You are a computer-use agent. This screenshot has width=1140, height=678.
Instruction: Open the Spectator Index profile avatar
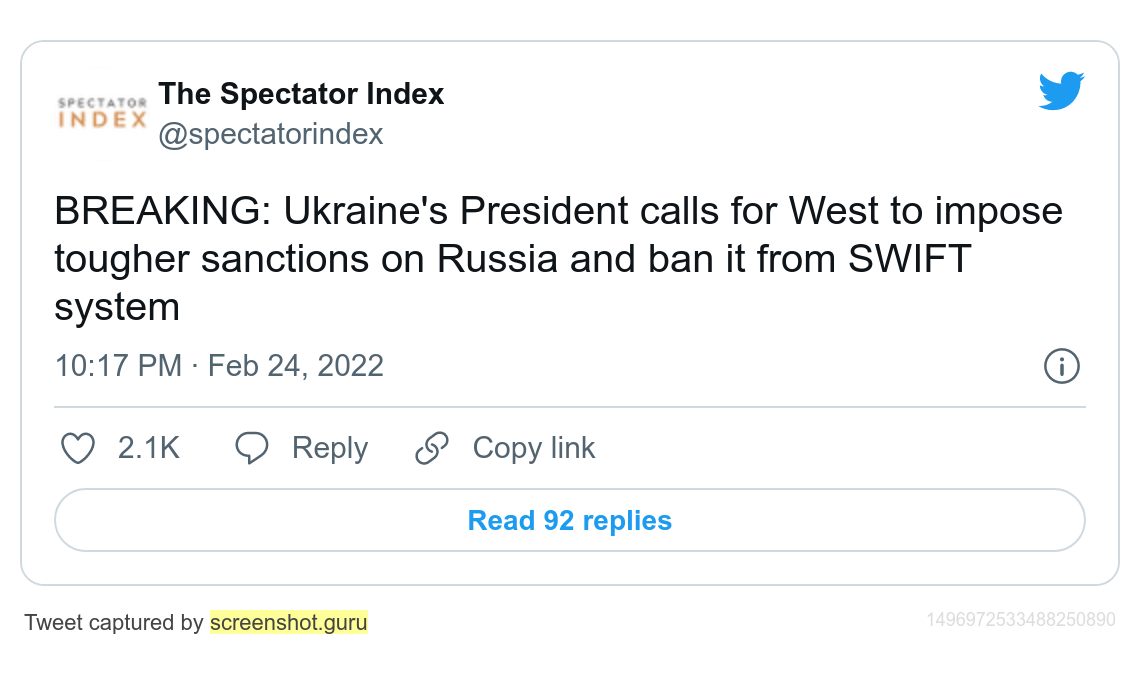(x=102, y=112)
